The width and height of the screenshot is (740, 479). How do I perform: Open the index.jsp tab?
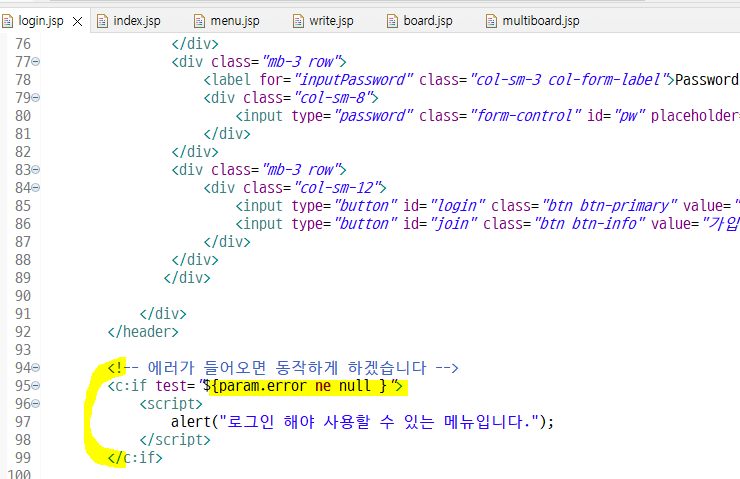[x=137, y=21]
